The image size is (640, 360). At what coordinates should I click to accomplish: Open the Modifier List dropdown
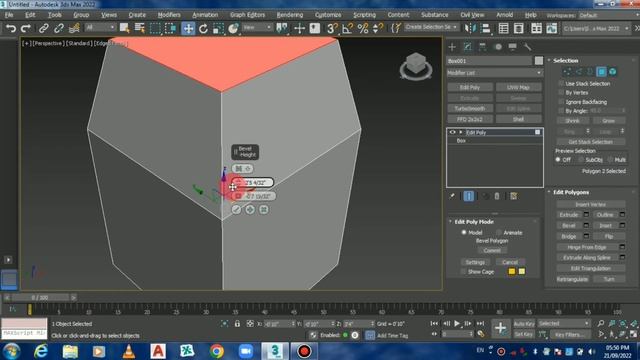495,73
